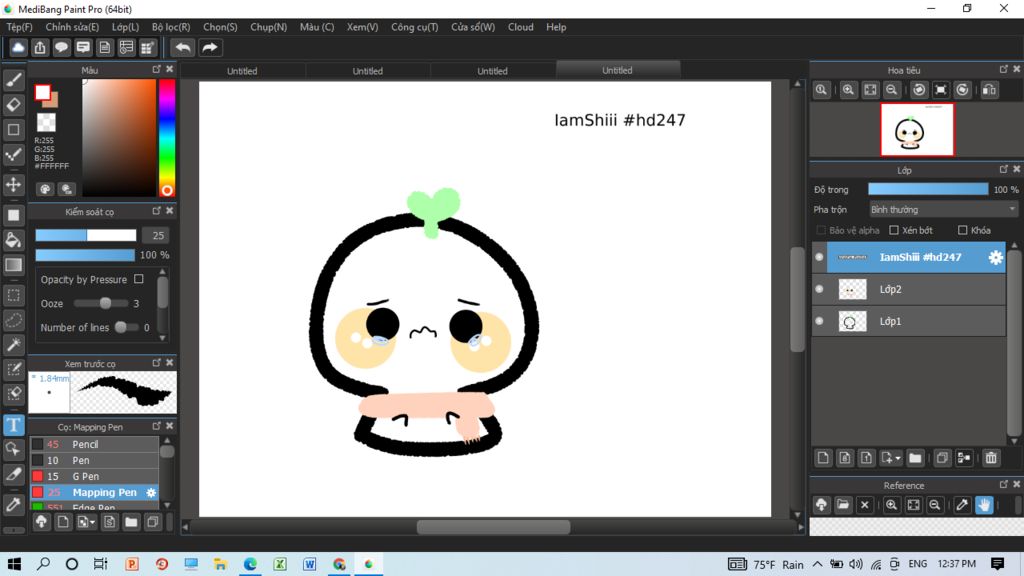Viewport: 1024px width, 576px height.
Task: Switch to the first Untitled tab
Action: pos(242,71)
